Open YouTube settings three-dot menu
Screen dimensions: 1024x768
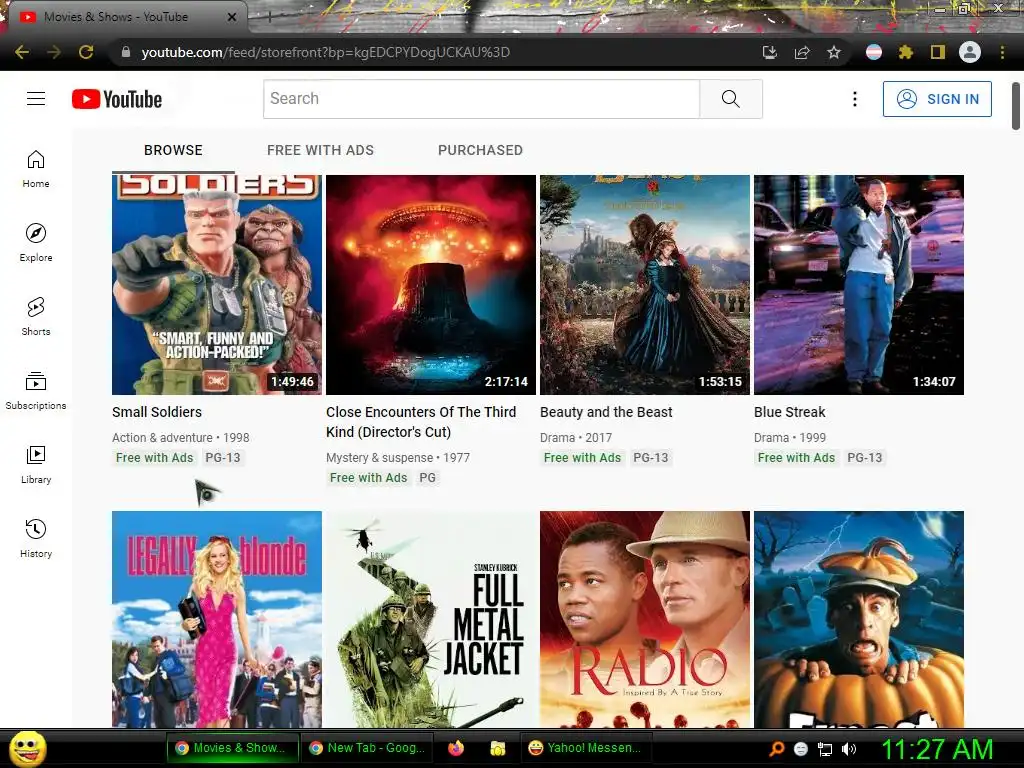pyautogui.click(x=854, y=99)
